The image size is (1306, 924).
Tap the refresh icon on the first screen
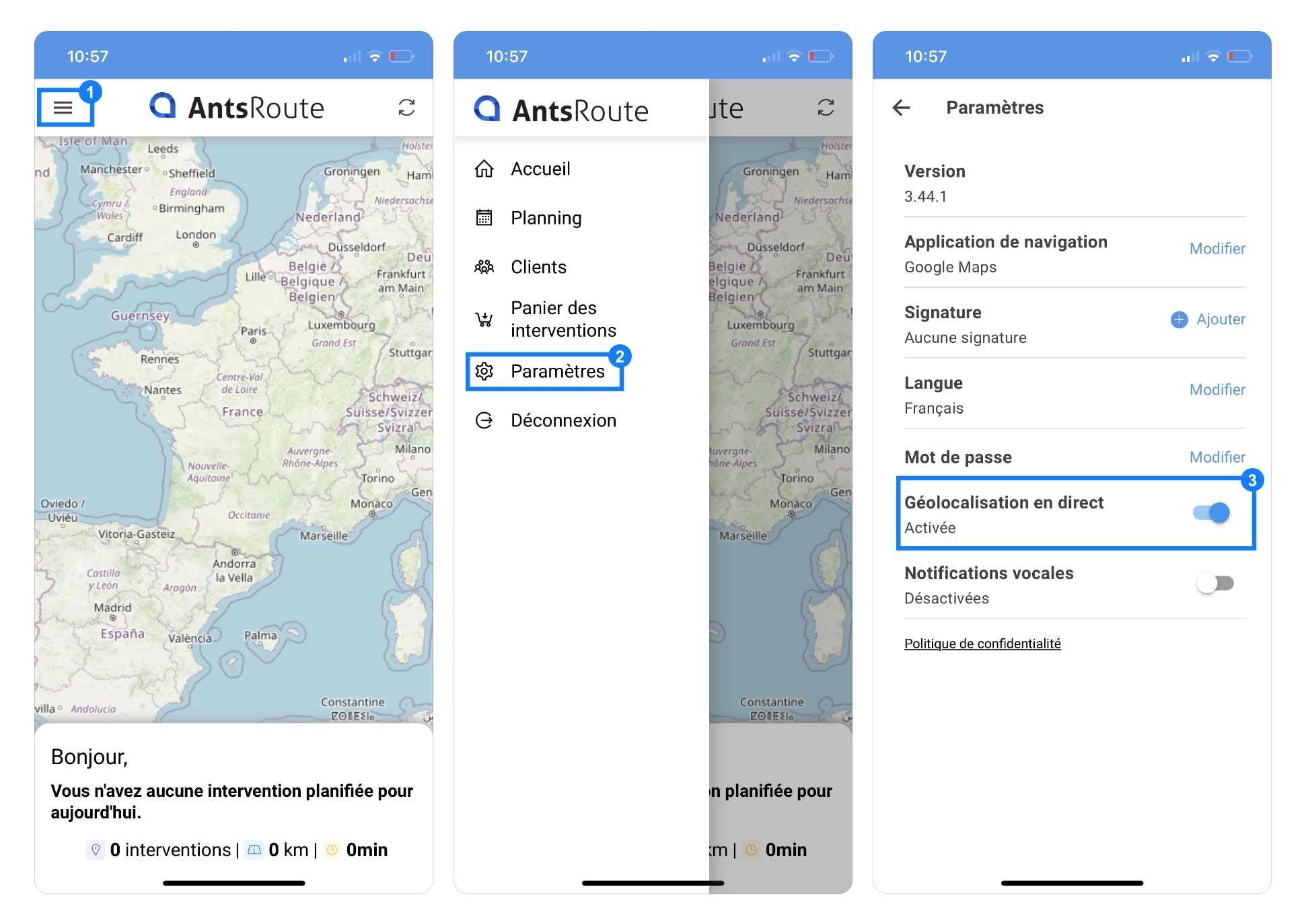[406, 108]
